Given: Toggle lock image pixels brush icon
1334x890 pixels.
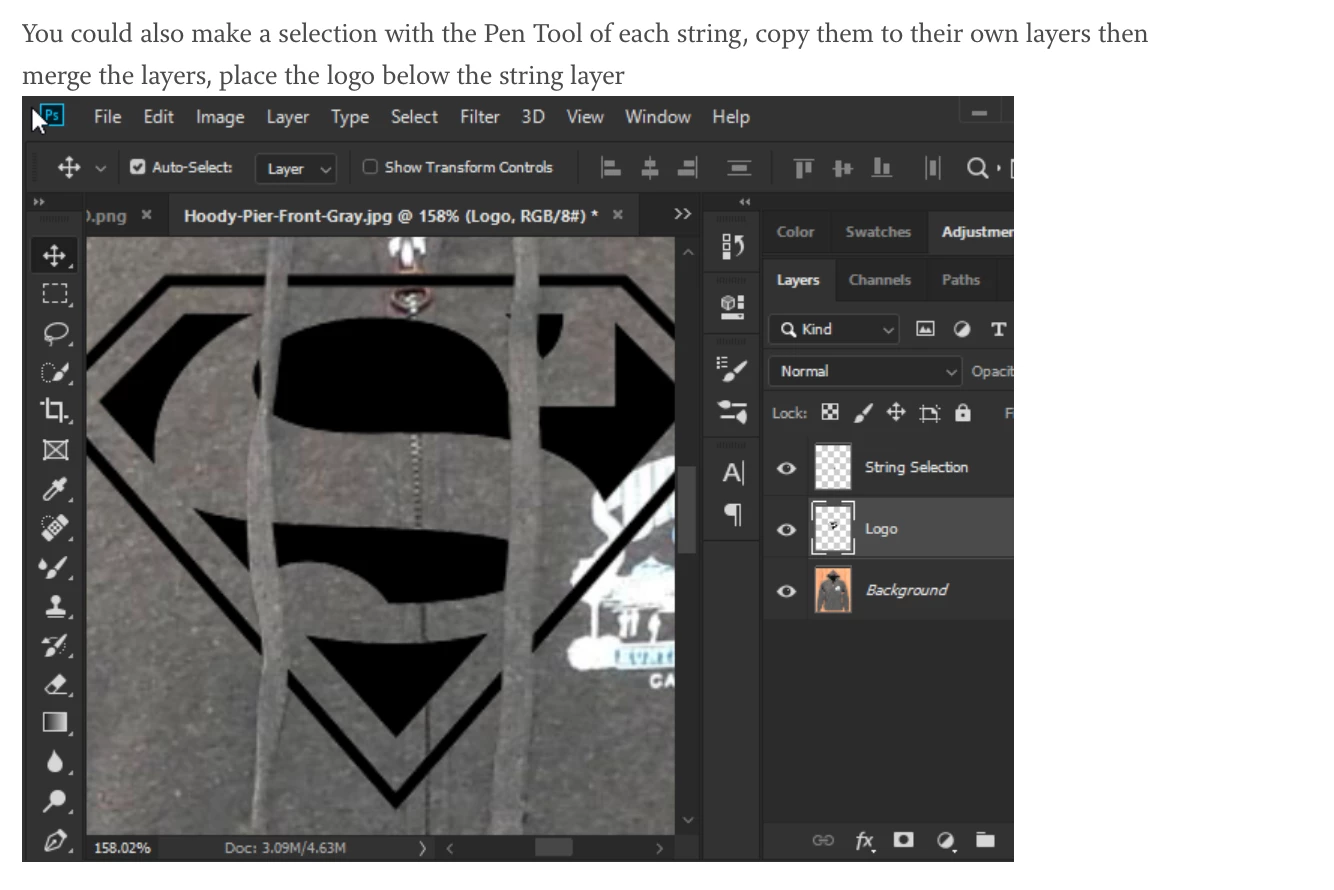Looking at the screenshot, I should tap(863, 412).
